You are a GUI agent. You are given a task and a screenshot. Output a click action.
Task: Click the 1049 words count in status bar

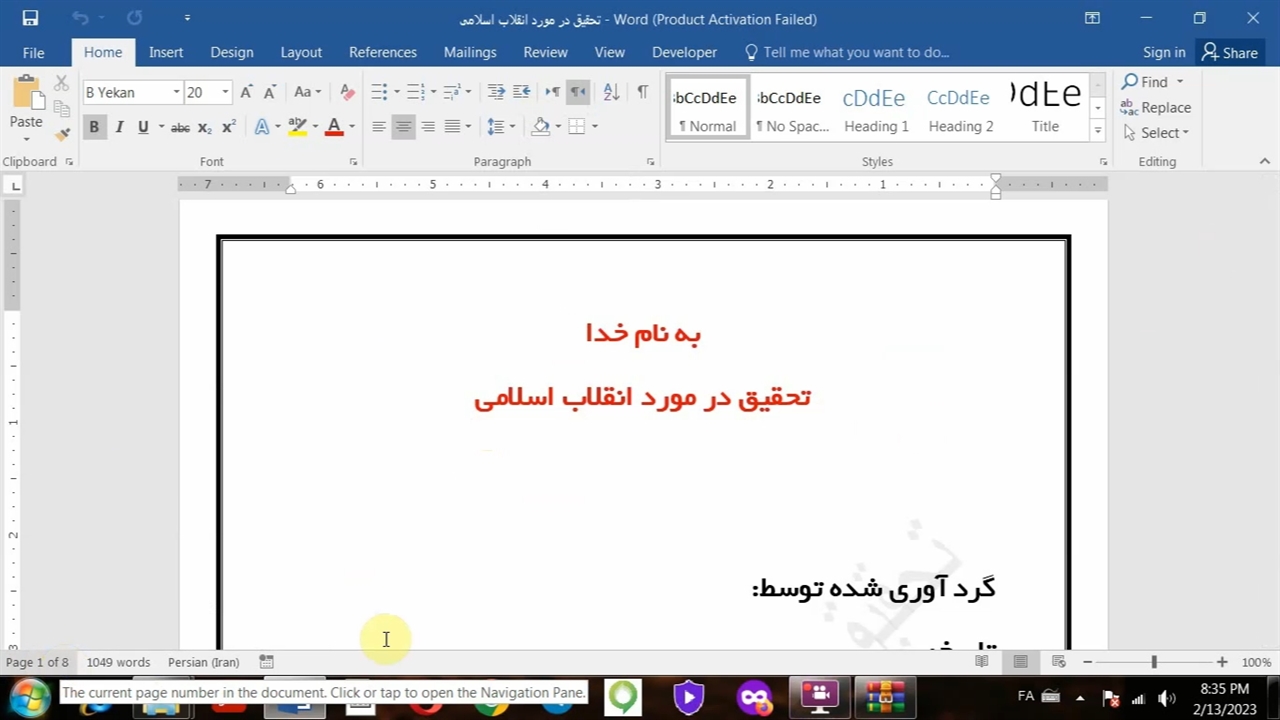[118, 662]
